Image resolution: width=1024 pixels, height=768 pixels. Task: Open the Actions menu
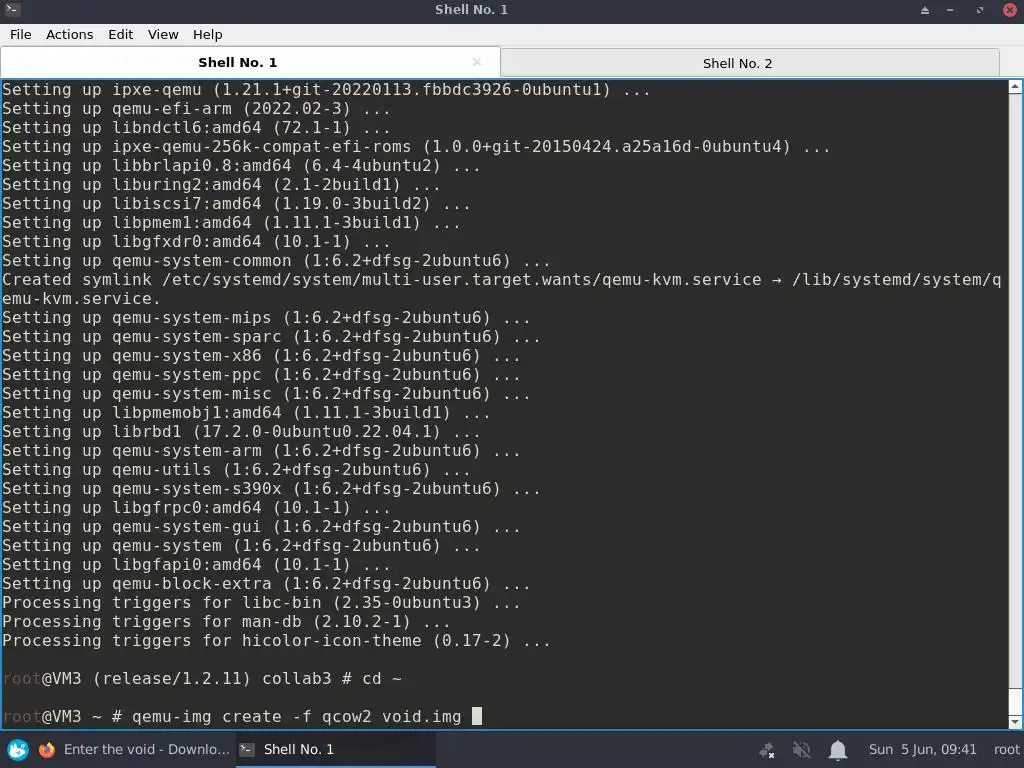pos(69,35)
